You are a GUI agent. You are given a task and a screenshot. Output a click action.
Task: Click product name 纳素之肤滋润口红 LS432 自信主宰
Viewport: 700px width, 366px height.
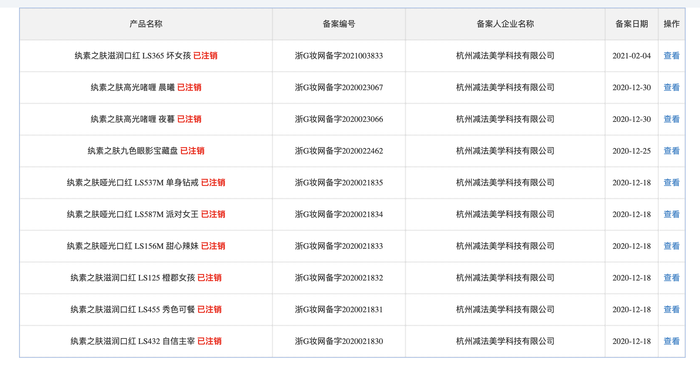point(133,341)
